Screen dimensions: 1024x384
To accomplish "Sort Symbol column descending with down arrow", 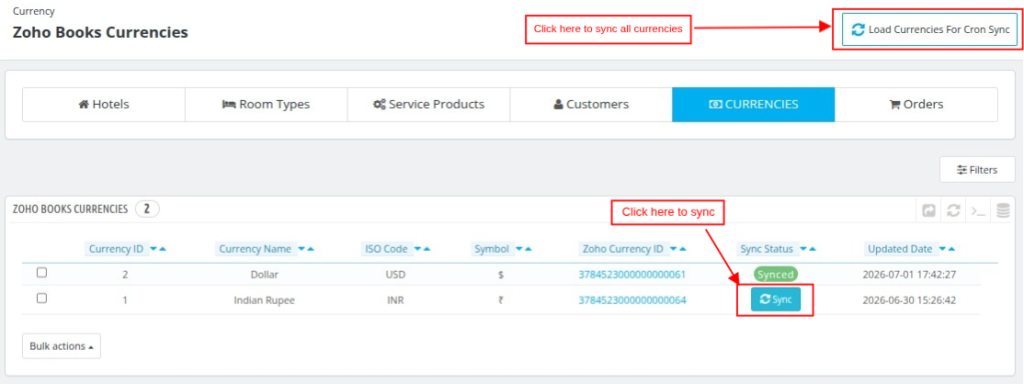I will pos(519,249).
